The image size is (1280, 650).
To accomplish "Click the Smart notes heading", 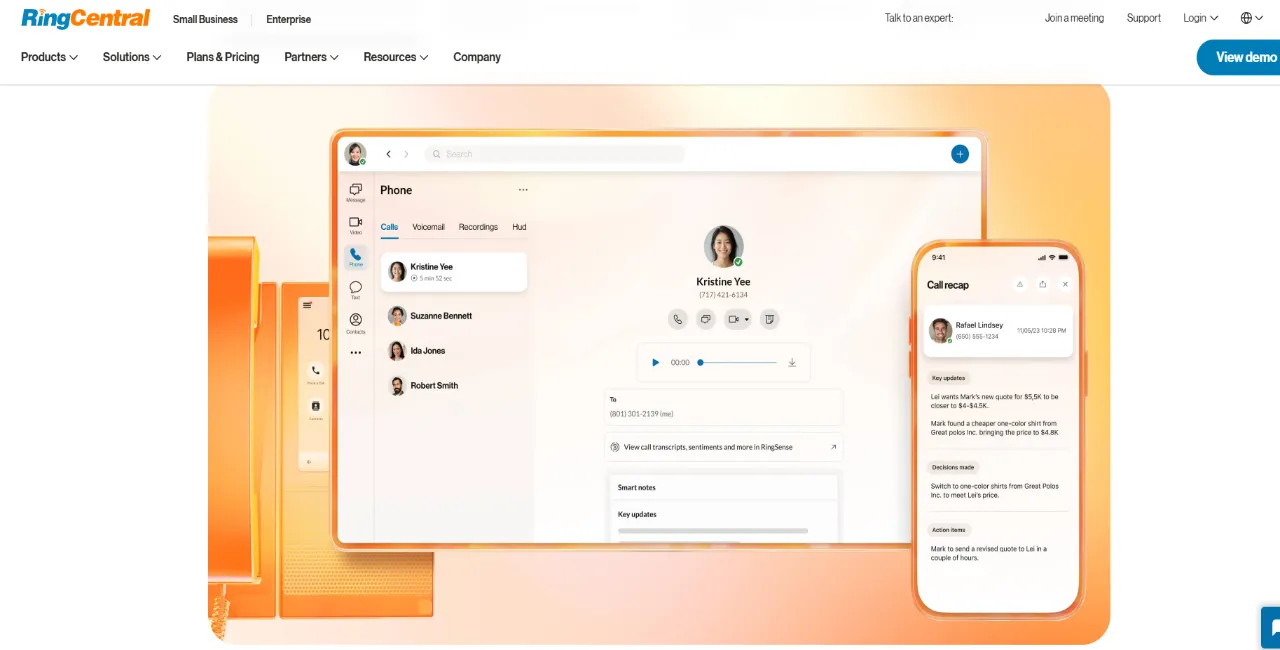I will [x=637, y=488].
